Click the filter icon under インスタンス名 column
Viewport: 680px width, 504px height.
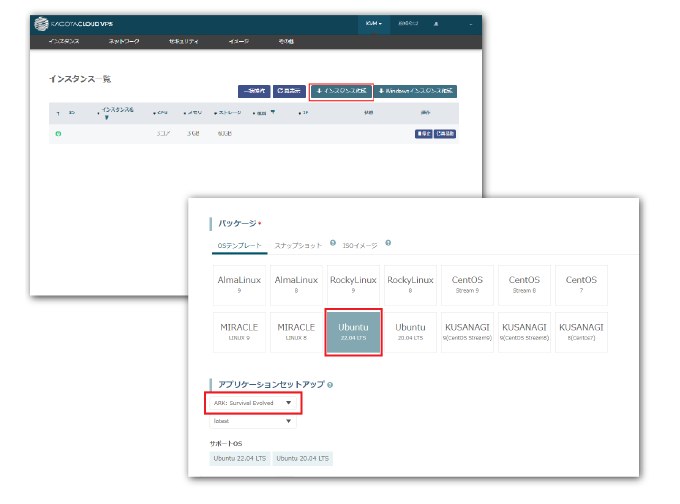(107, 118)
